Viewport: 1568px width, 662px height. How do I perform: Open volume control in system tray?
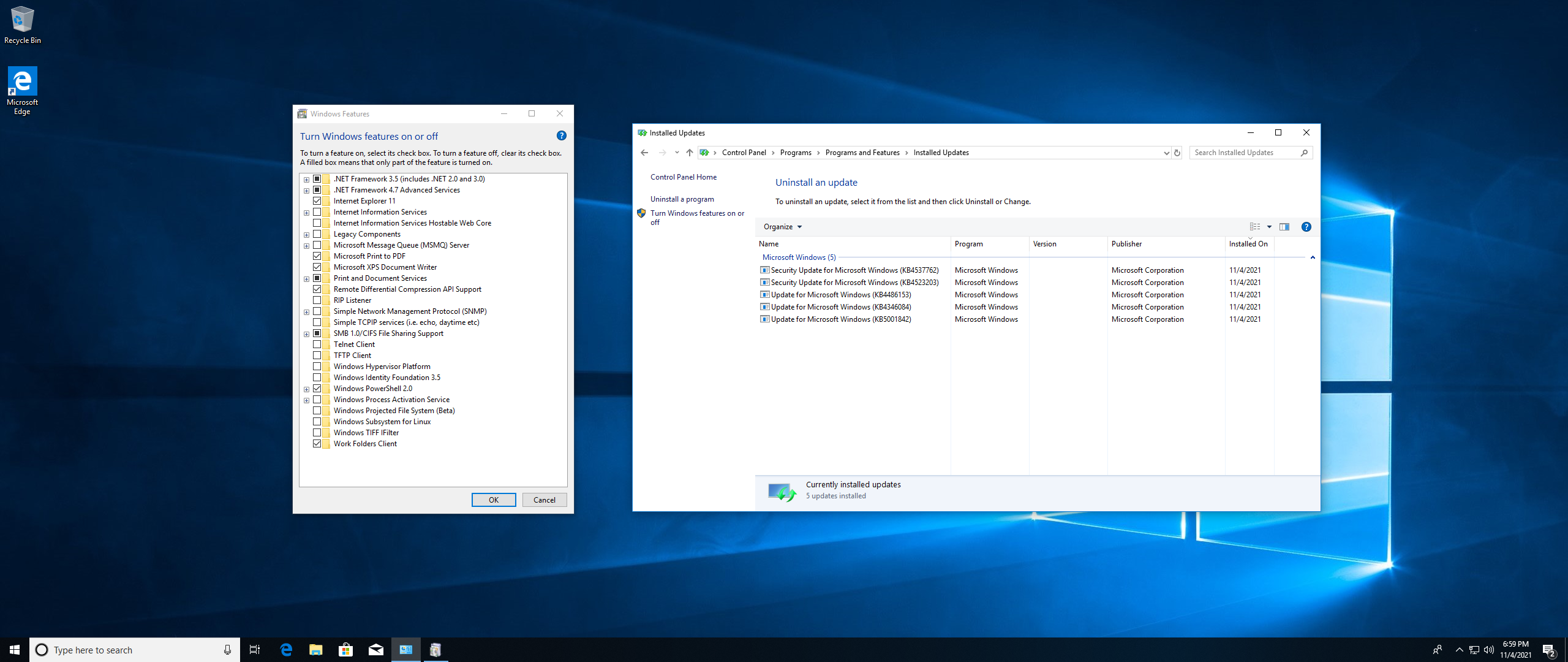click(x=1489, y=650)
